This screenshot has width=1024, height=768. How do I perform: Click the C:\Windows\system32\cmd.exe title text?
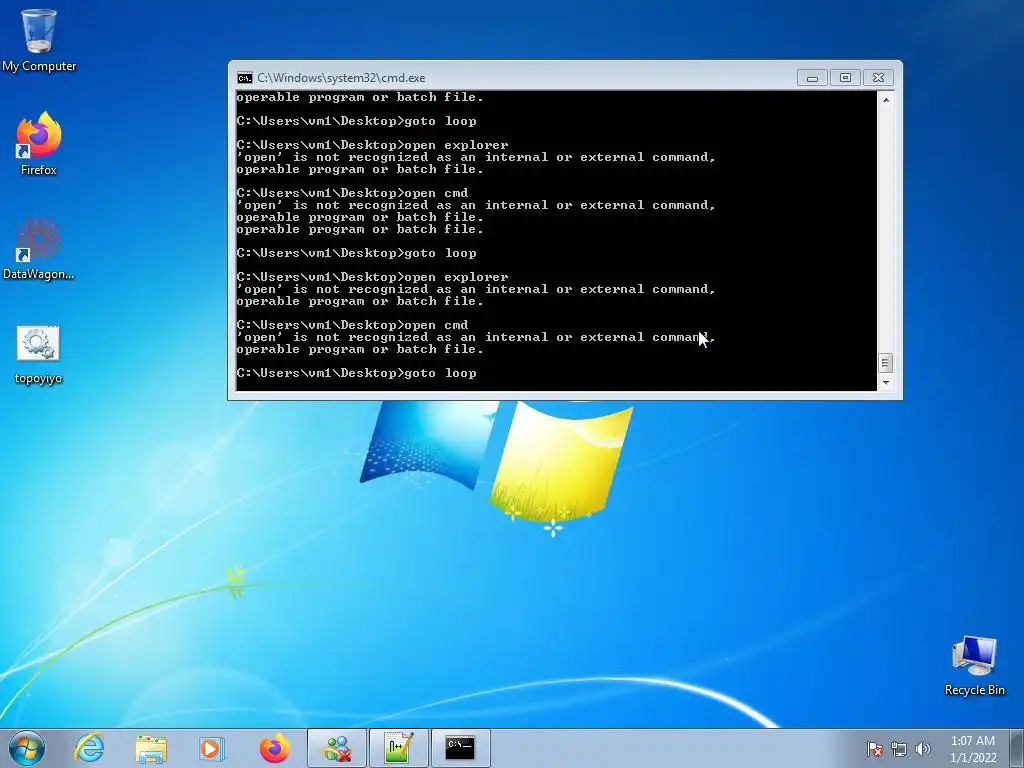coord(341,78)
